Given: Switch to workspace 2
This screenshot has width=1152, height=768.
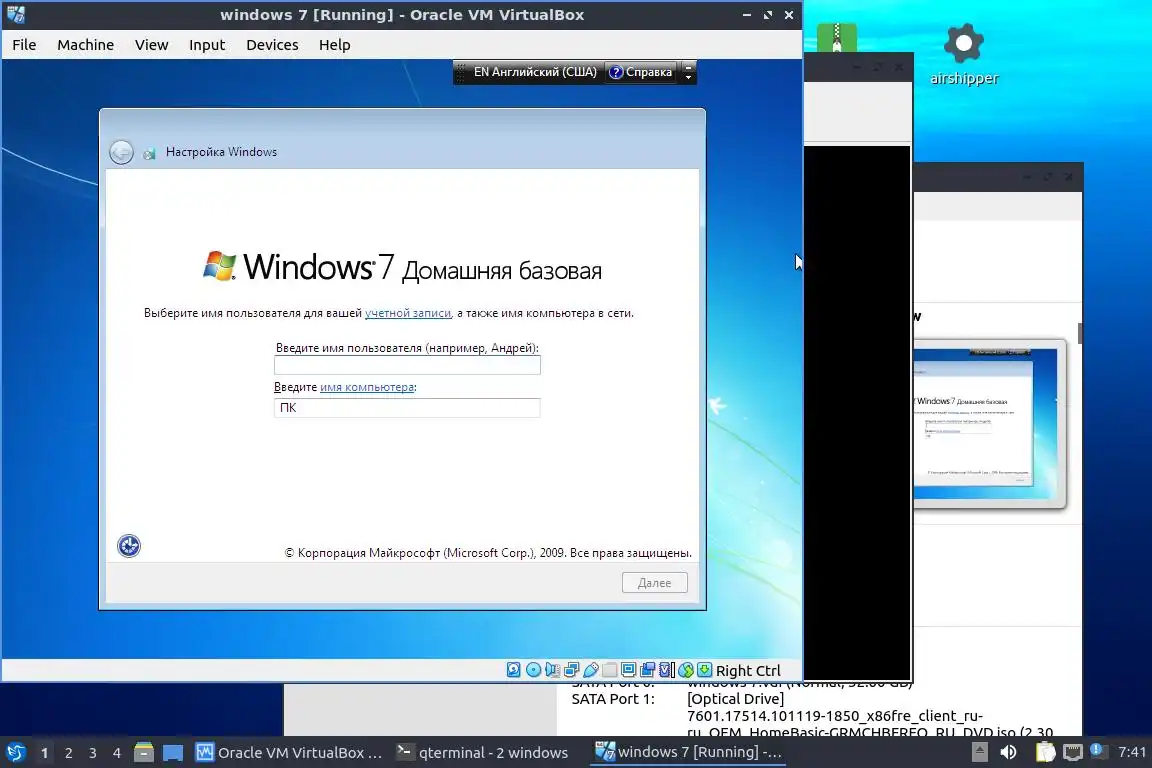Looking at the screenshot, I should (x=68, y=753).
